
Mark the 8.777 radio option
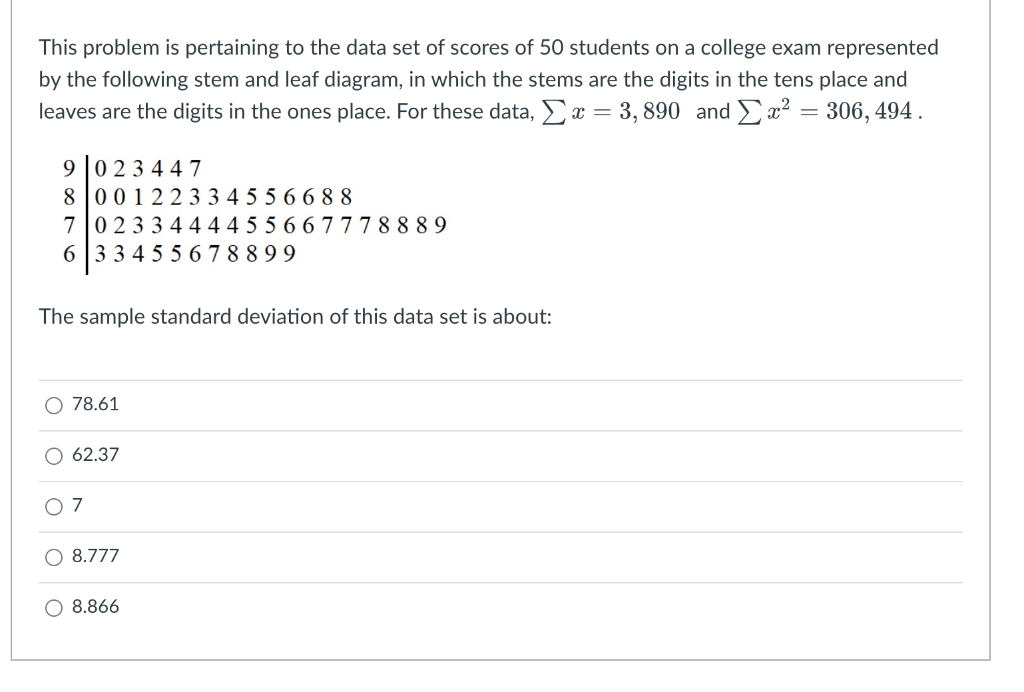(x=54, y=557)
